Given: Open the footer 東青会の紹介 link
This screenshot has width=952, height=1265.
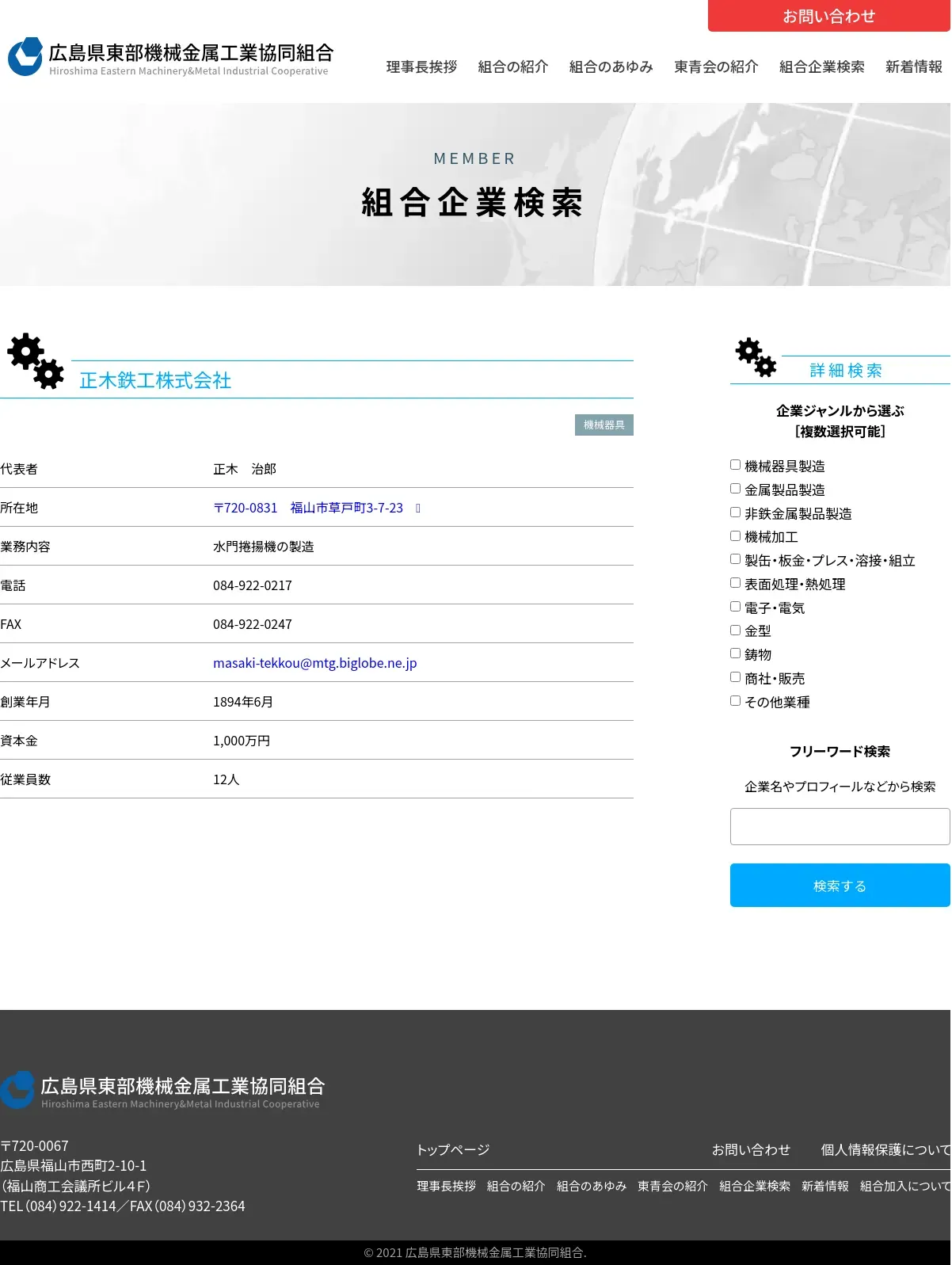Looking at the screenshot, I should tap(672, 1186).
